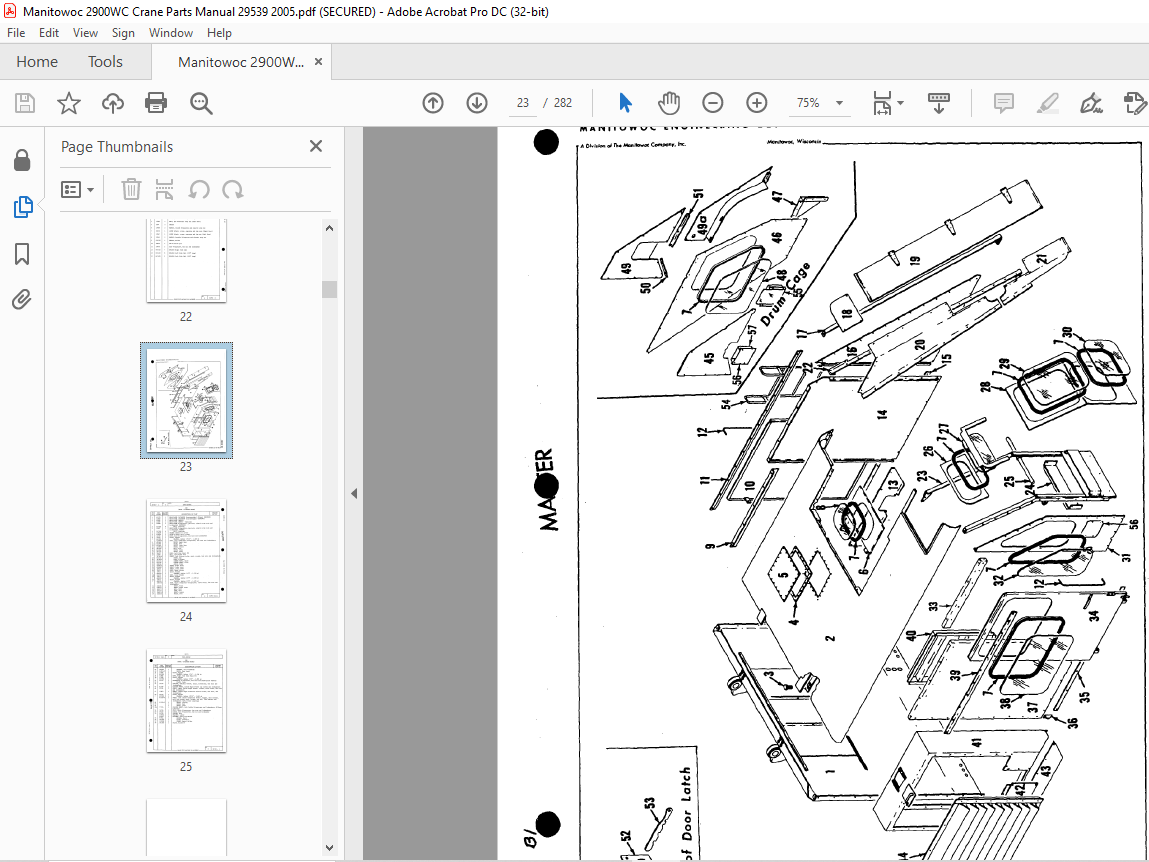Open the File menu

(x=15, y=32)
